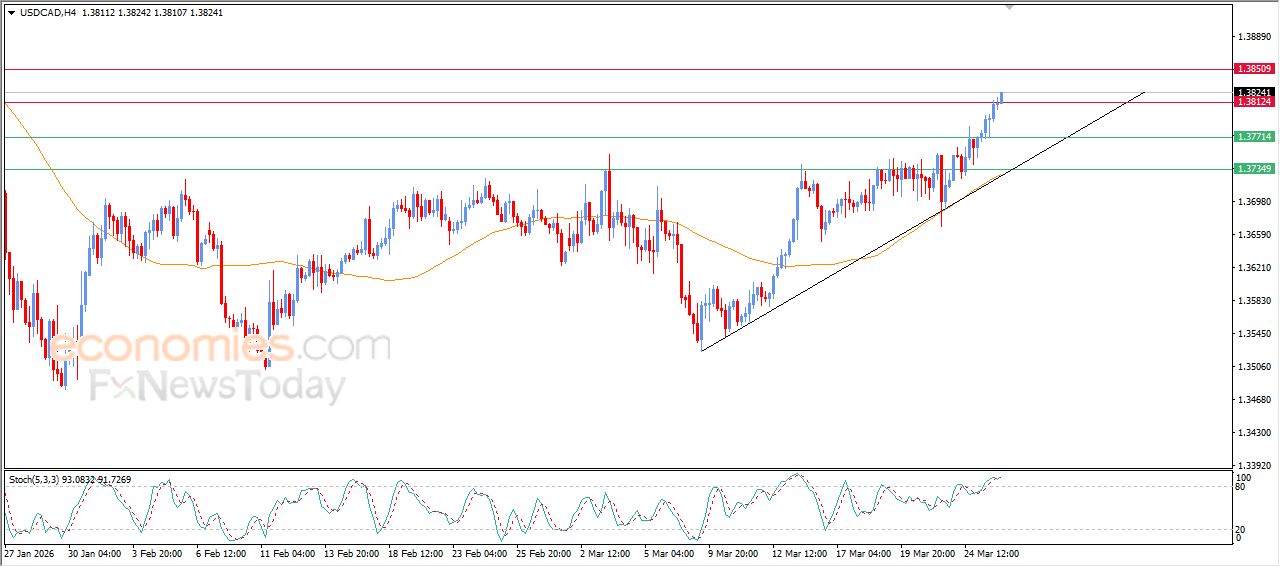Click the 11 Feb 04:00 time label
This screenshot has height=567, width=1280.
click(x=288, y=552)
